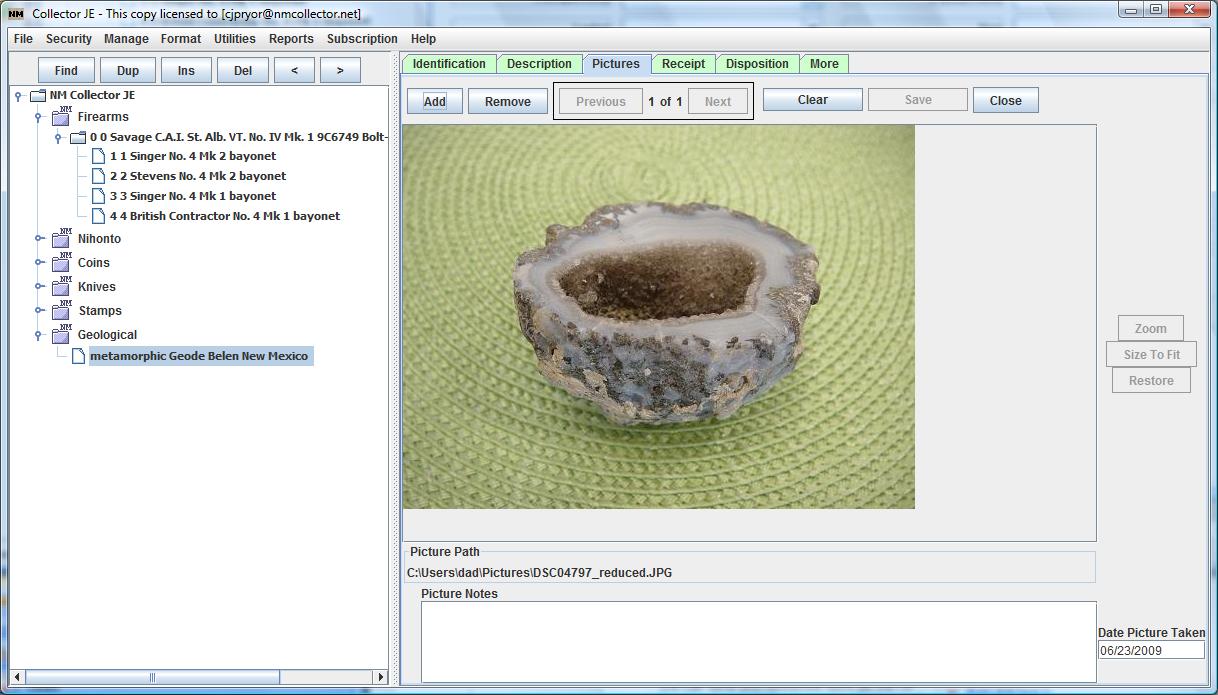Select the Singer No. 4 Mk 1 bayonet entry
Screen dimensions: 1218x695
click(x=193, y=196)
